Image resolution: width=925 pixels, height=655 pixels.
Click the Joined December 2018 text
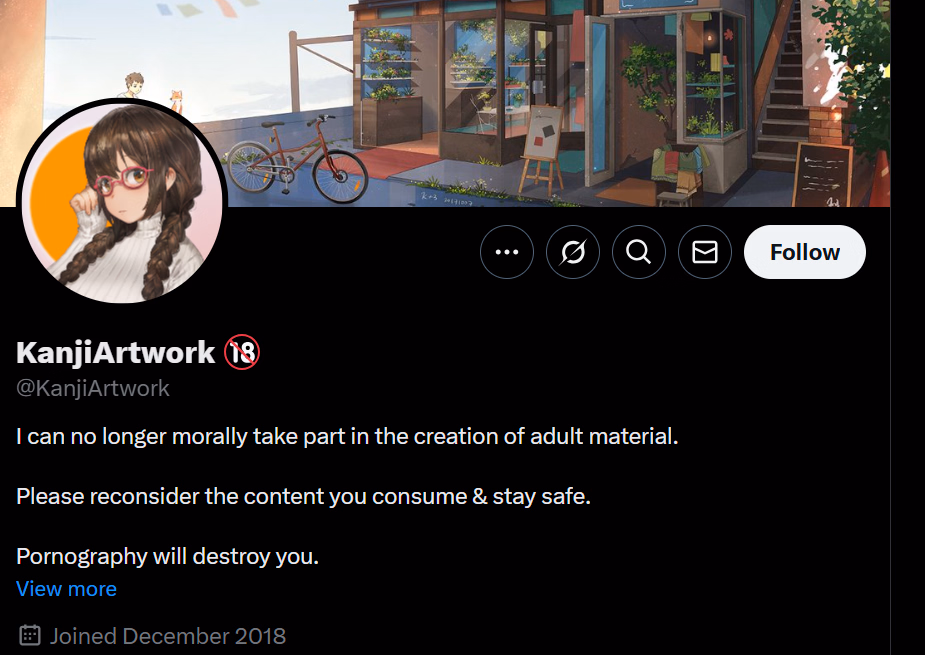168,636
